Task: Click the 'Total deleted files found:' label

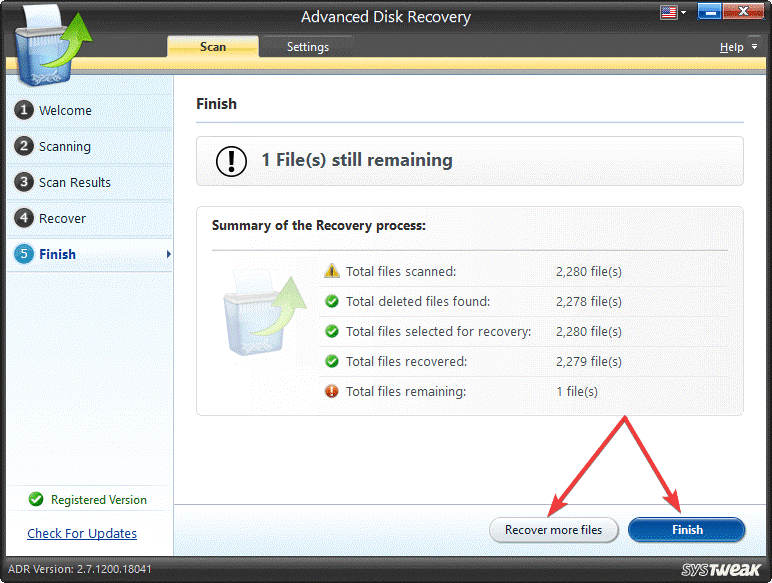Action: click(x=418, y=301)
